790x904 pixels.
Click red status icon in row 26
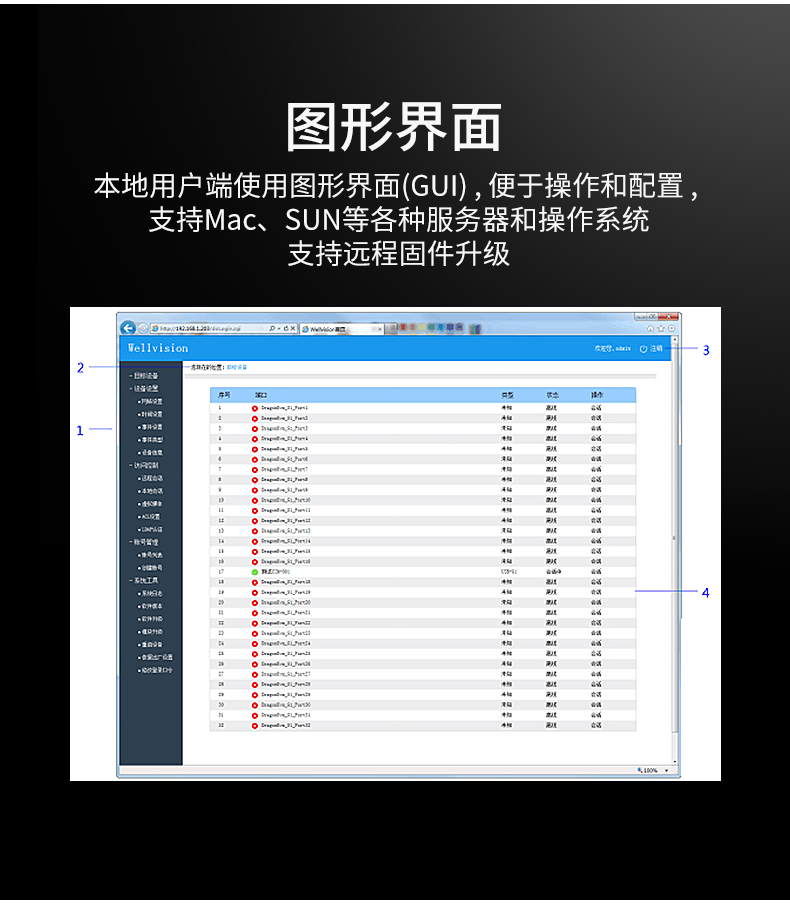click(255, 664)
